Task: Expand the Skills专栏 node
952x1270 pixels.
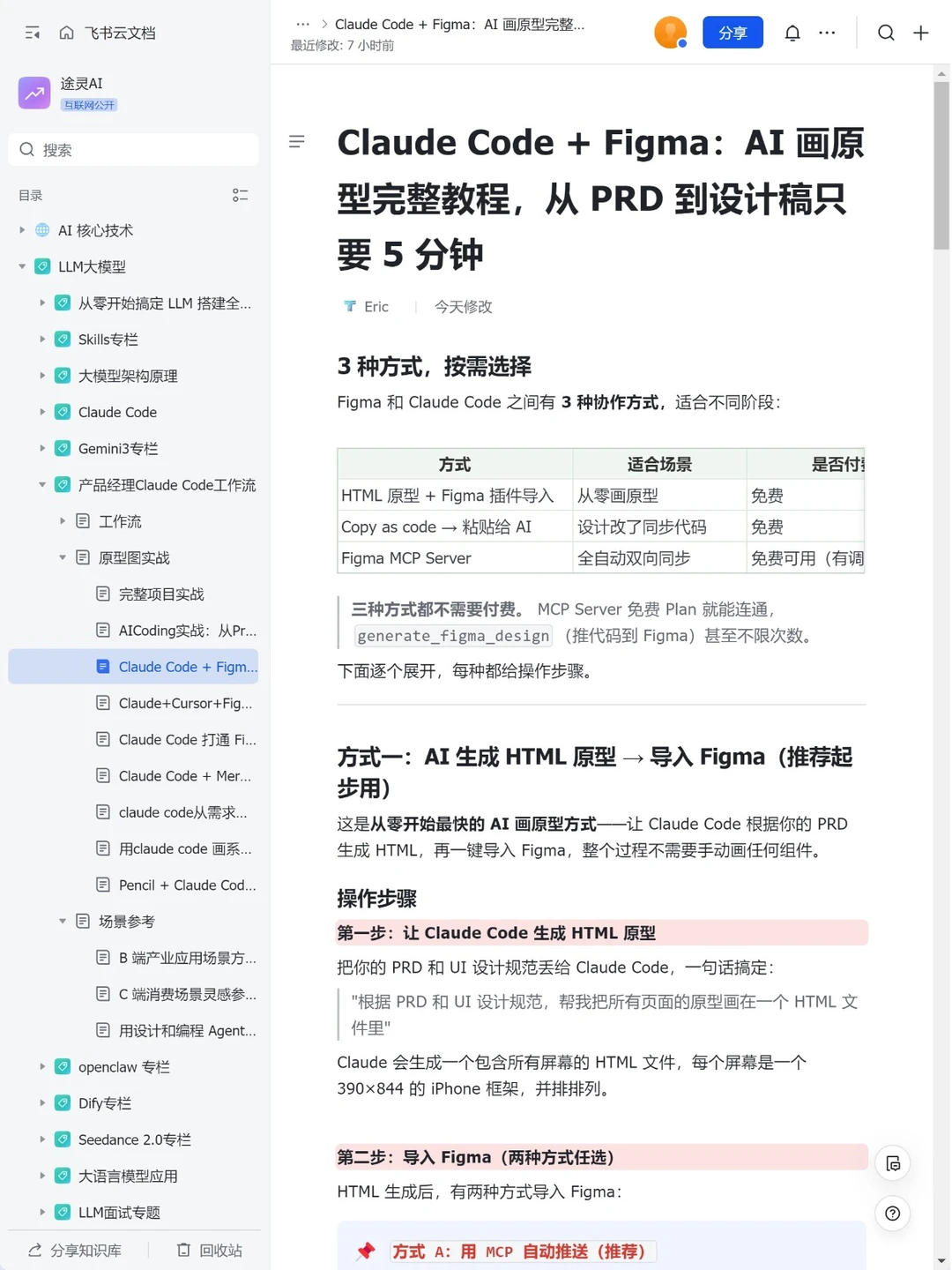Action: point(42,340)
